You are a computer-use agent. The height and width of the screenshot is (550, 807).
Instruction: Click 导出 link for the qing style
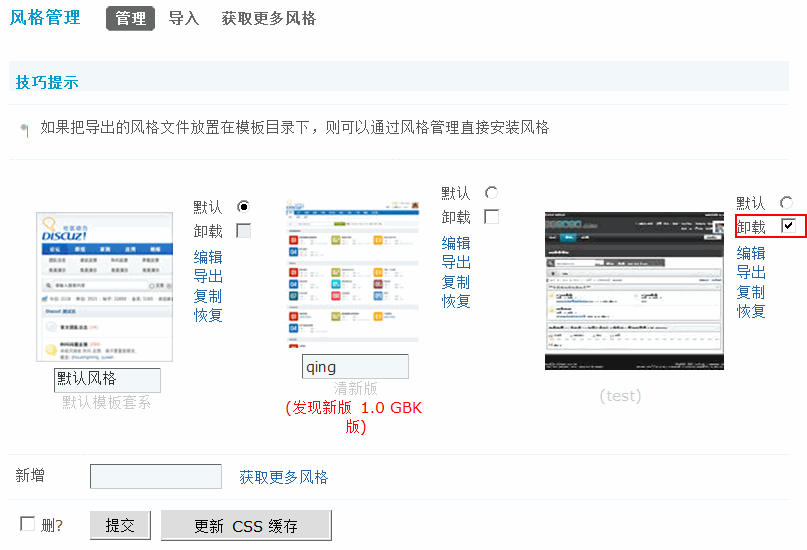[x=456, y=262]
